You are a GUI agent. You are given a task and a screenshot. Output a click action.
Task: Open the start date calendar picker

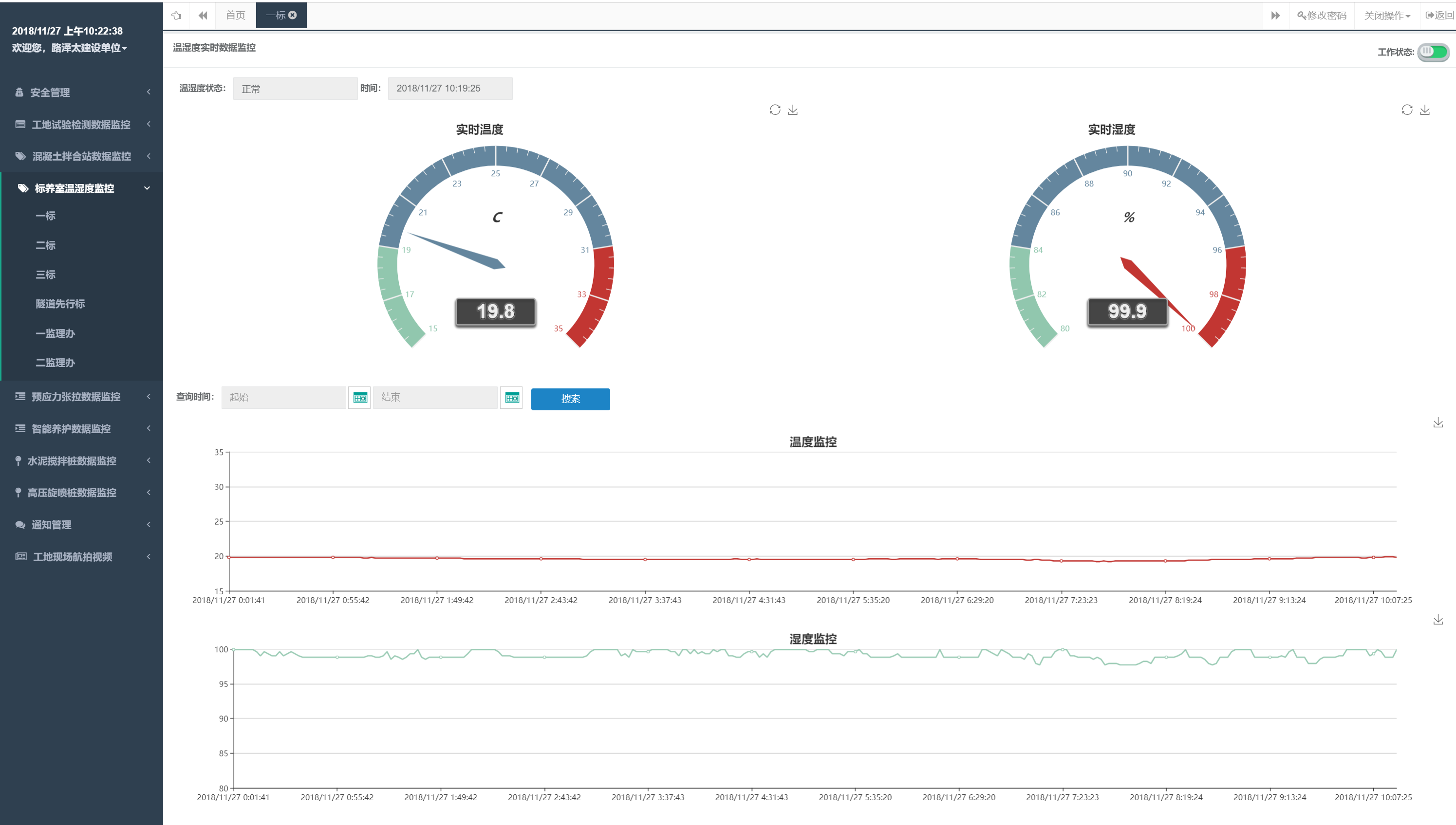(x=360, y=398)
